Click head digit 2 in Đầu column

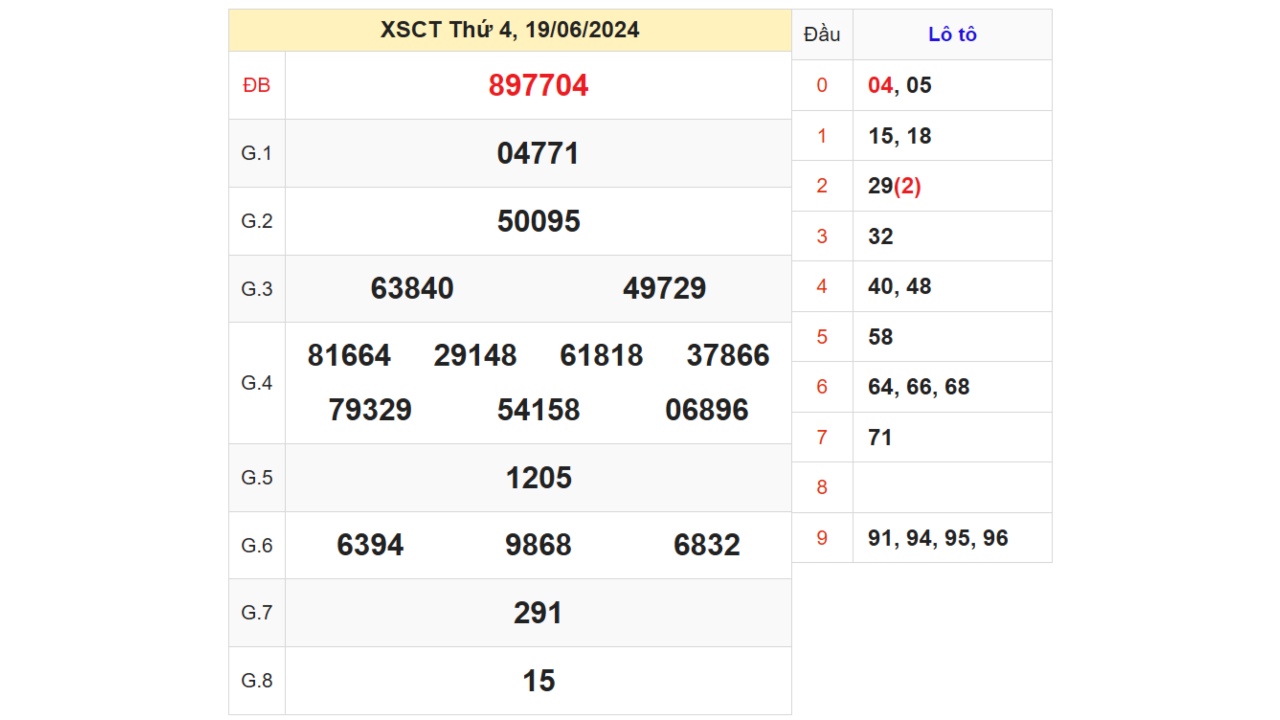coord(822,186)
